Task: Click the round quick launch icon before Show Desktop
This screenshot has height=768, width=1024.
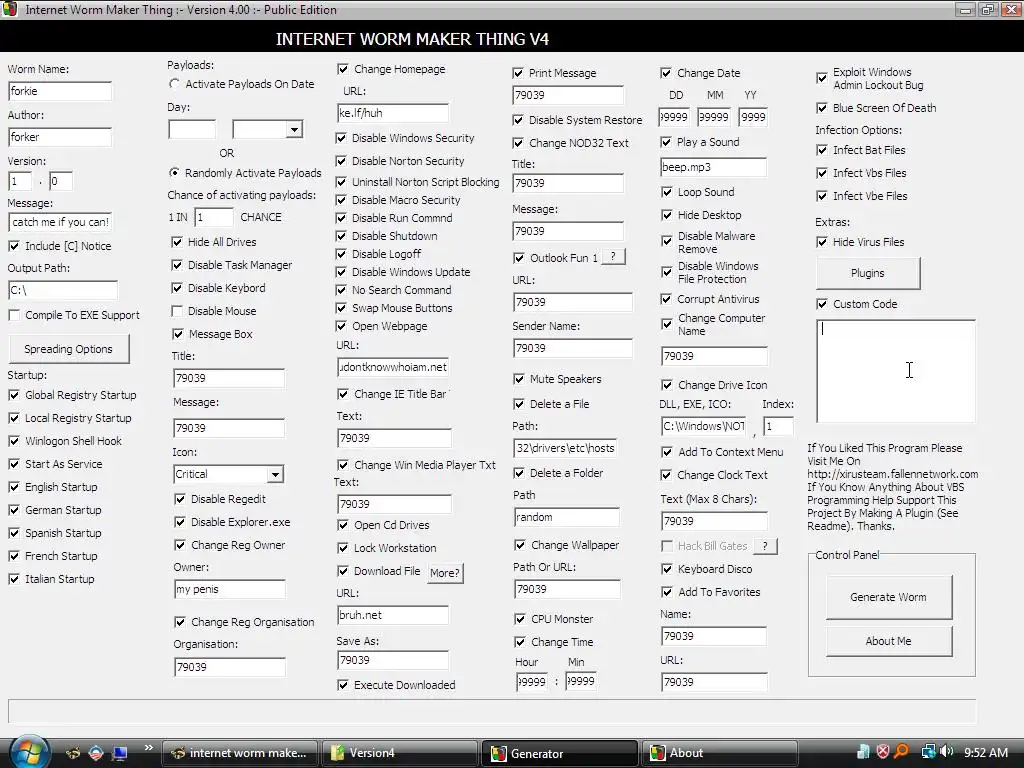Action: [96, 753]
